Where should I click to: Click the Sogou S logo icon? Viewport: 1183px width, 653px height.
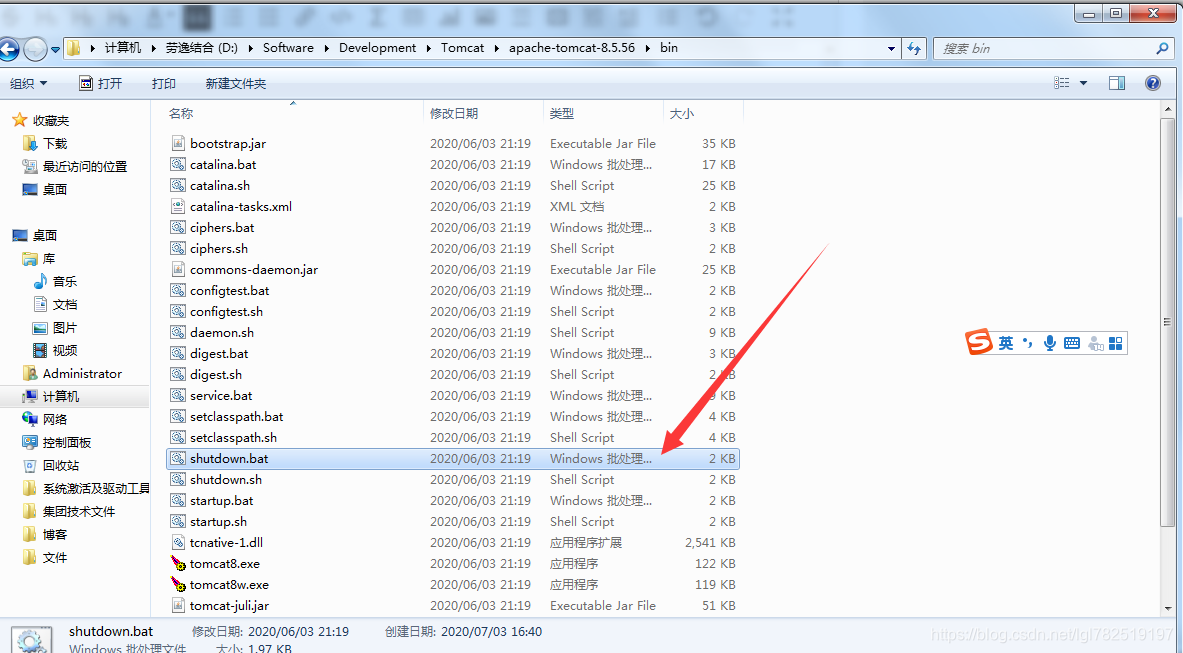(x=979, y=342)
